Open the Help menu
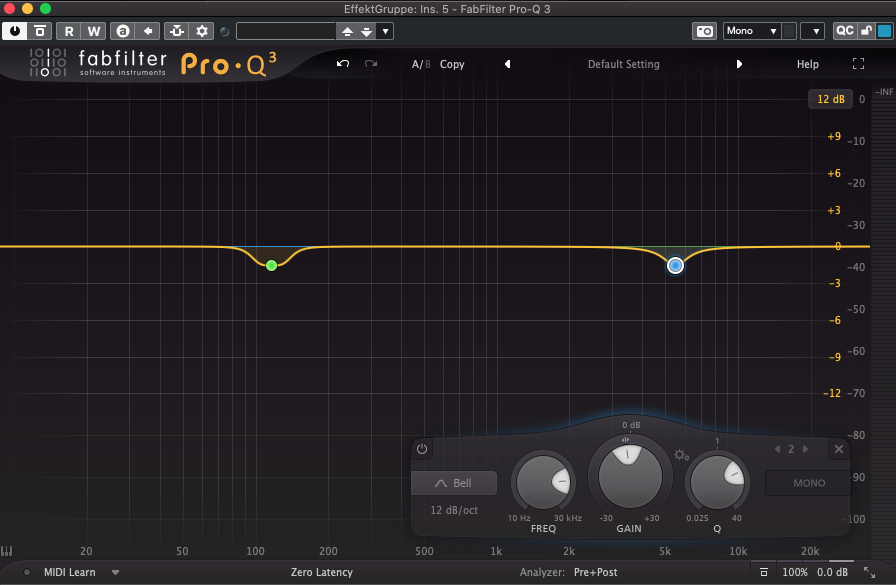The height and width of the screenshot is (585, 896). [807, 64]
